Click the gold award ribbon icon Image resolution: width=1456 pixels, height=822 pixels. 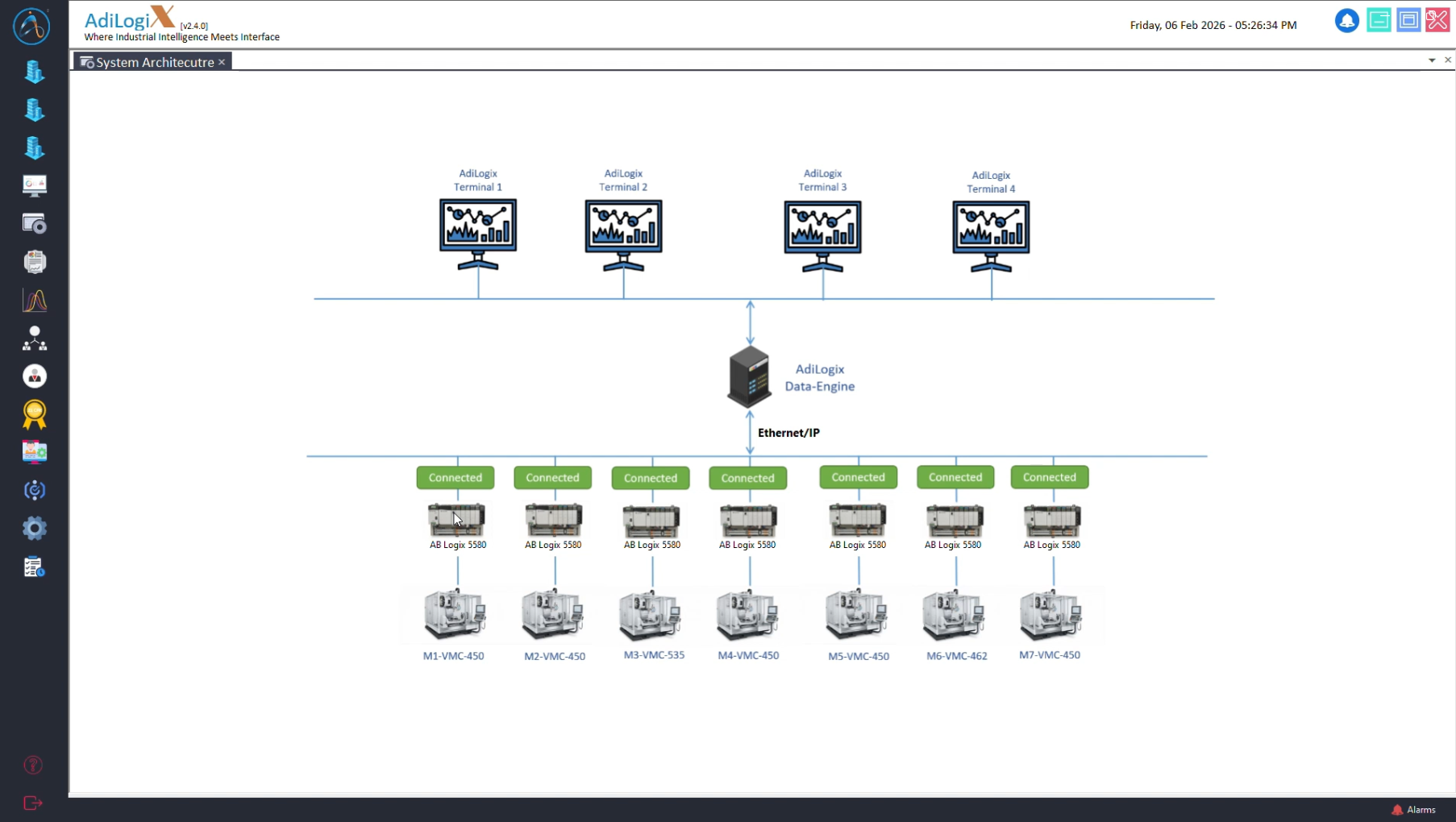tap(34, 414)
